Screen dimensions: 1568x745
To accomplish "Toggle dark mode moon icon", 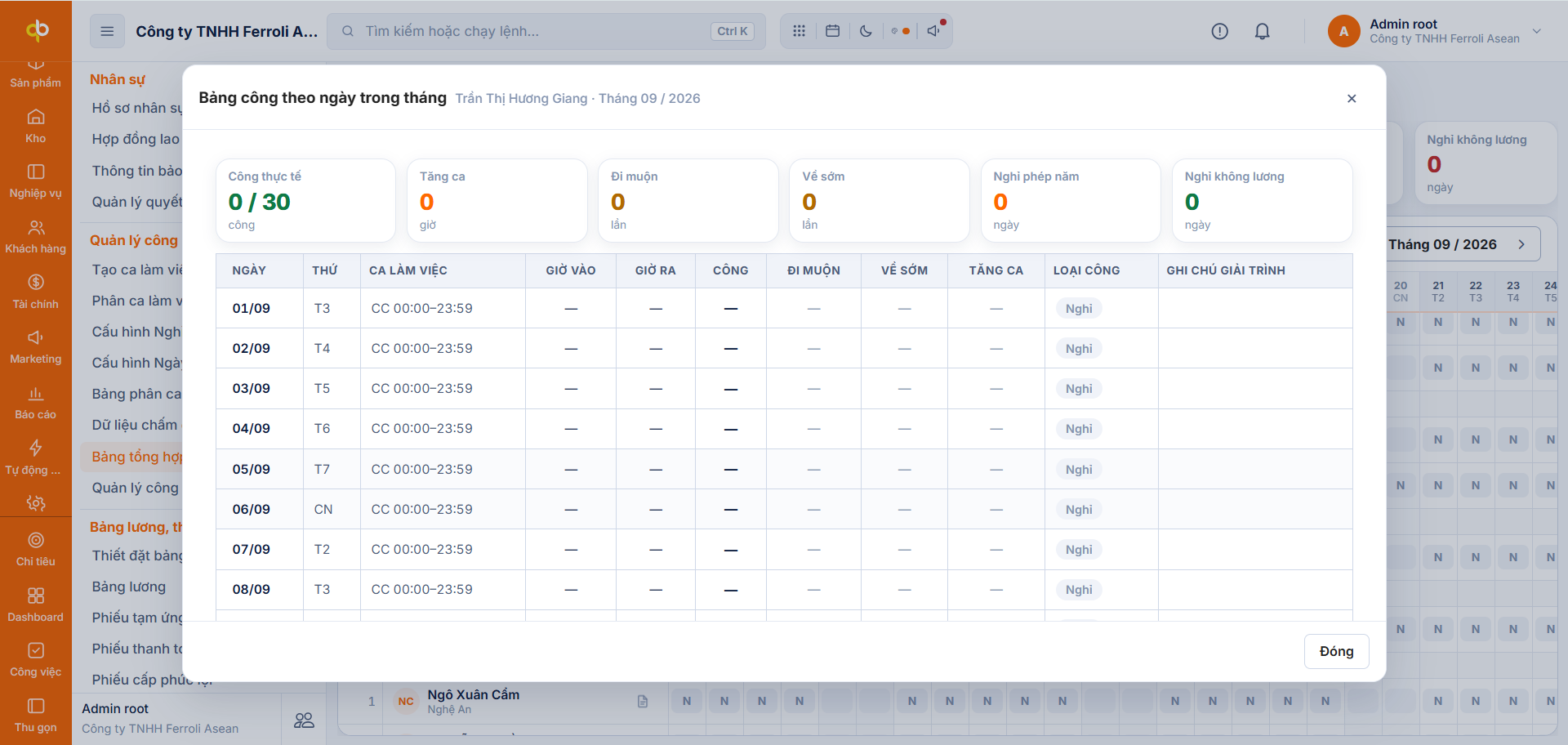I will point(866,31).
